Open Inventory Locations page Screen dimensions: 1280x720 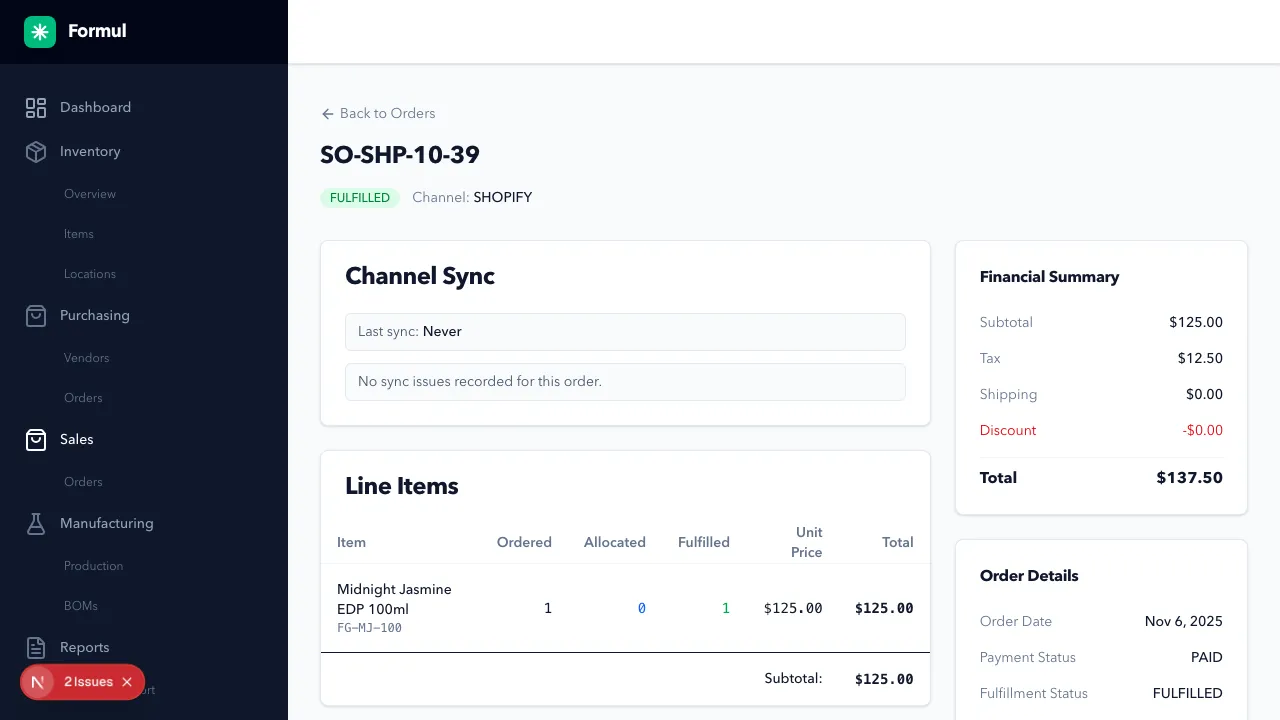pos(90,274)
